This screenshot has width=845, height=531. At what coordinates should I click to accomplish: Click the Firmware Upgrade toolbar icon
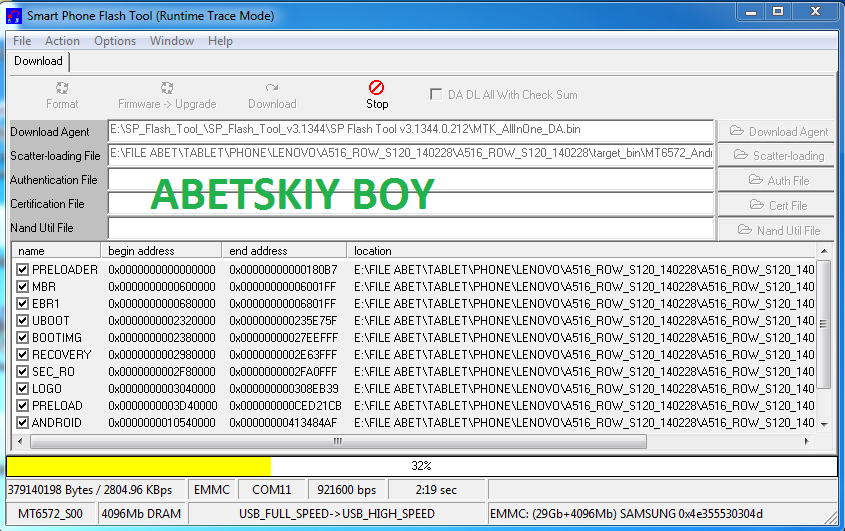point(167,88)
